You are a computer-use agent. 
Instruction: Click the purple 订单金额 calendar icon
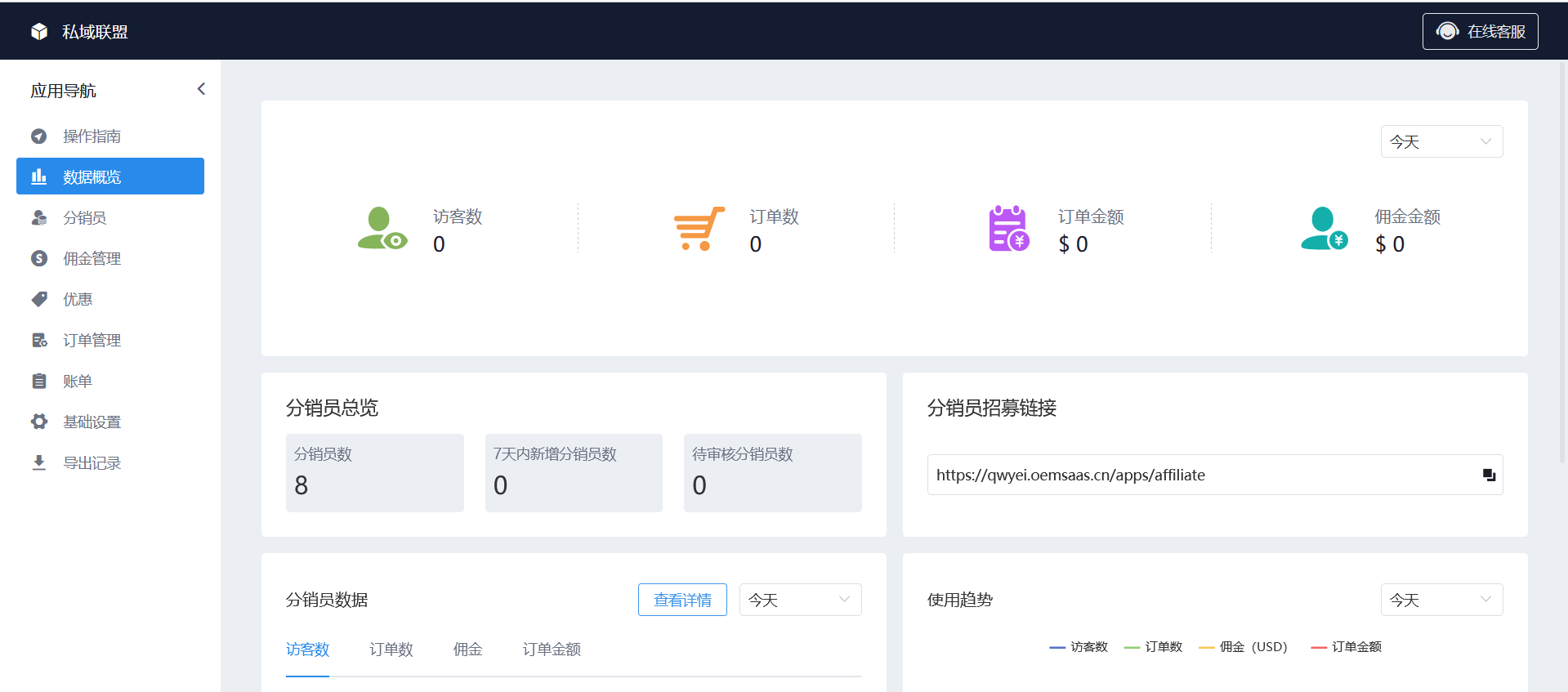(1009, 229)
